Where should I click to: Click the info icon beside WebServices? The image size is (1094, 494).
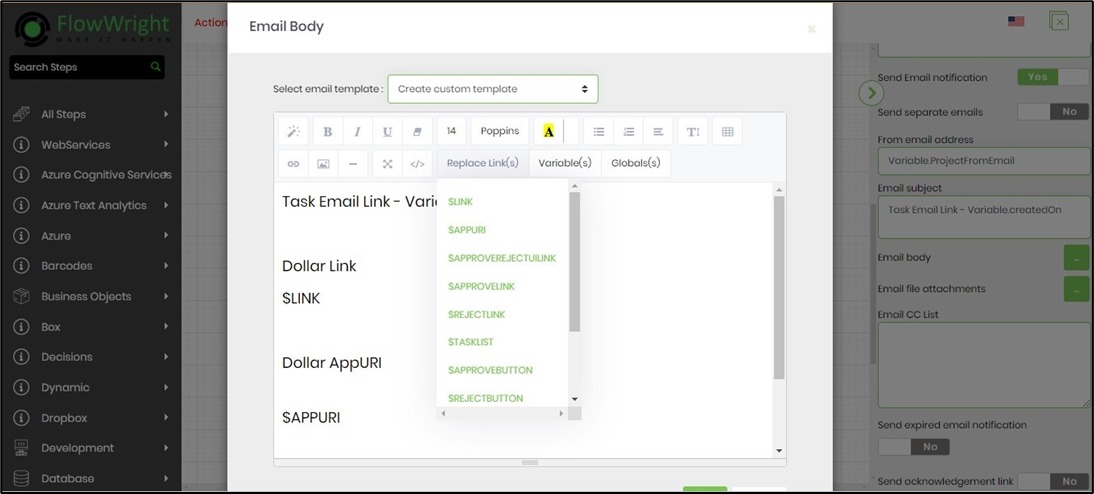[21, 144]
